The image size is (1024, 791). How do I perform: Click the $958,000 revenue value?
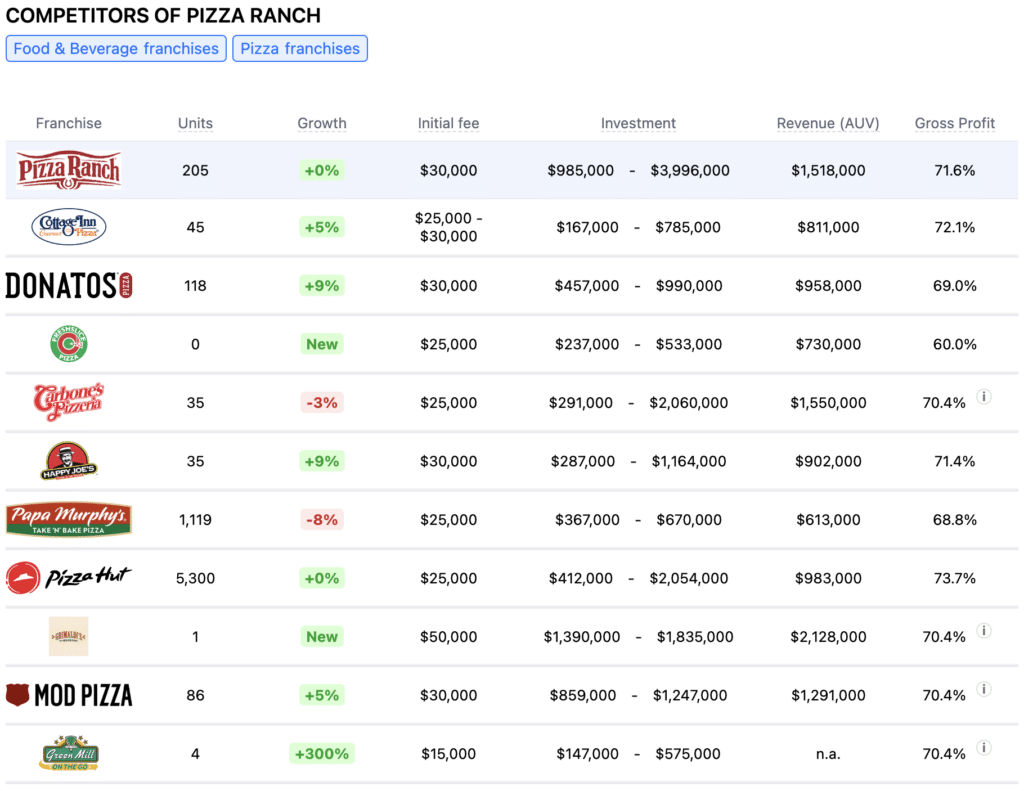(x=828, y=285)
